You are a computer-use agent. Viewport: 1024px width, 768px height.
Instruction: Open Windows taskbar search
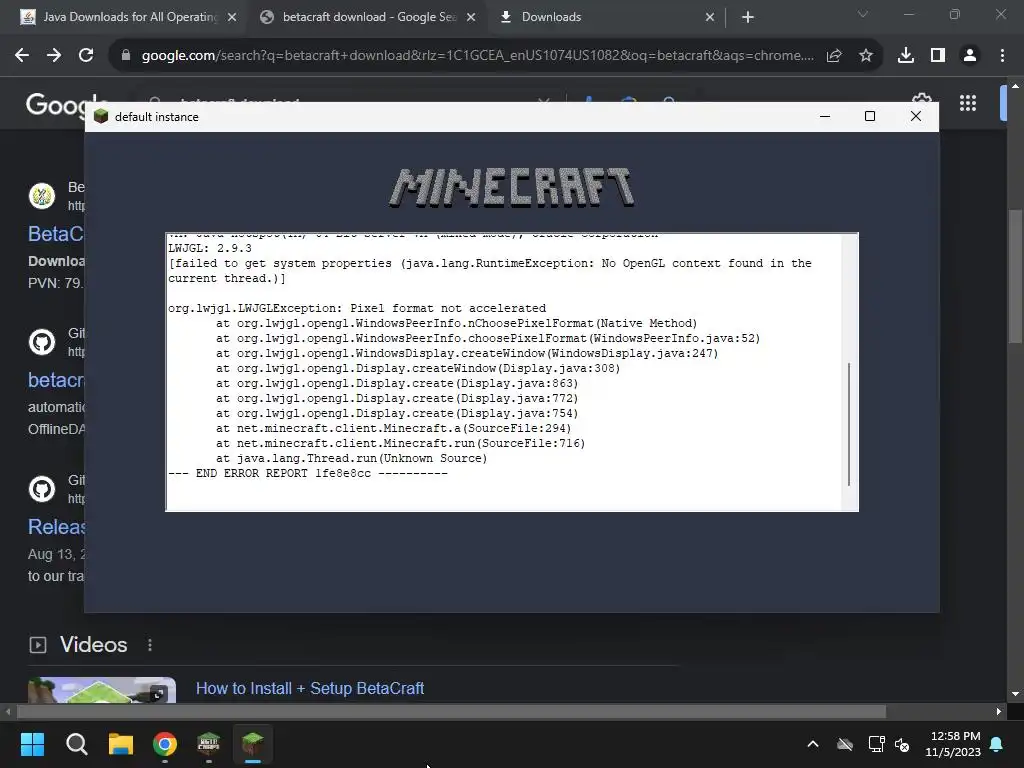click(x=76, y=744)
